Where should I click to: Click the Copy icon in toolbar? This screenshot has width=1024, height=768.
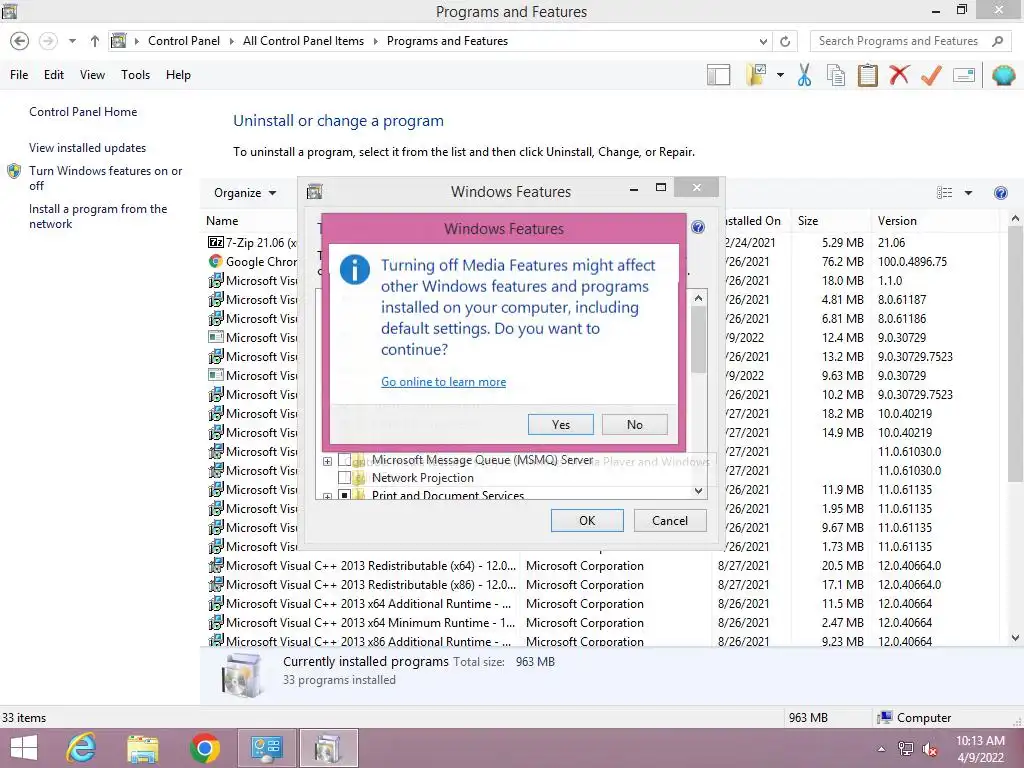tap(835, 75)
